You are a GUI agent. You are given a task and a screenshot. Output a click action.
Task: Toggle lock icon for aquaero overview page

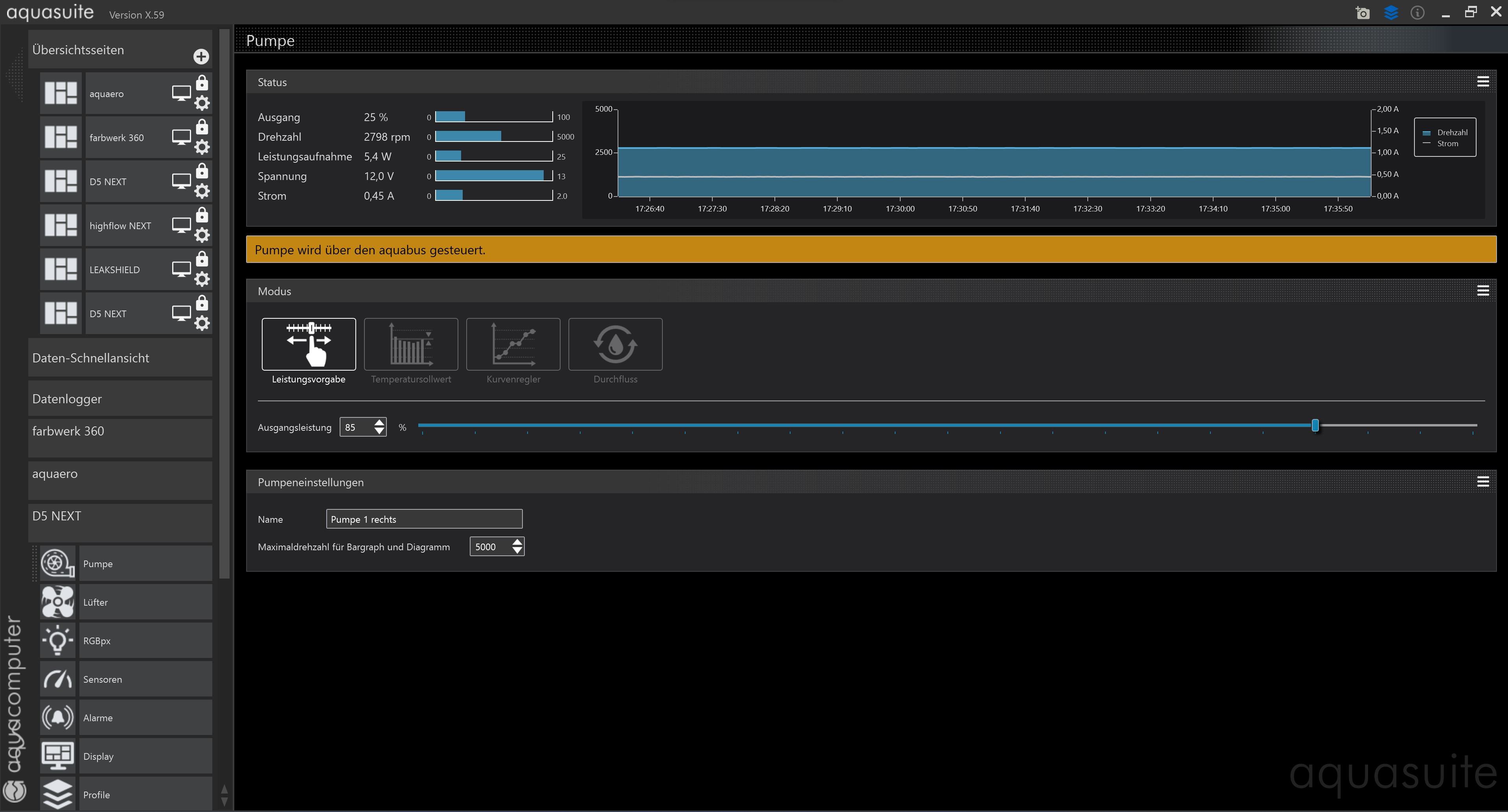pos(202,83)
